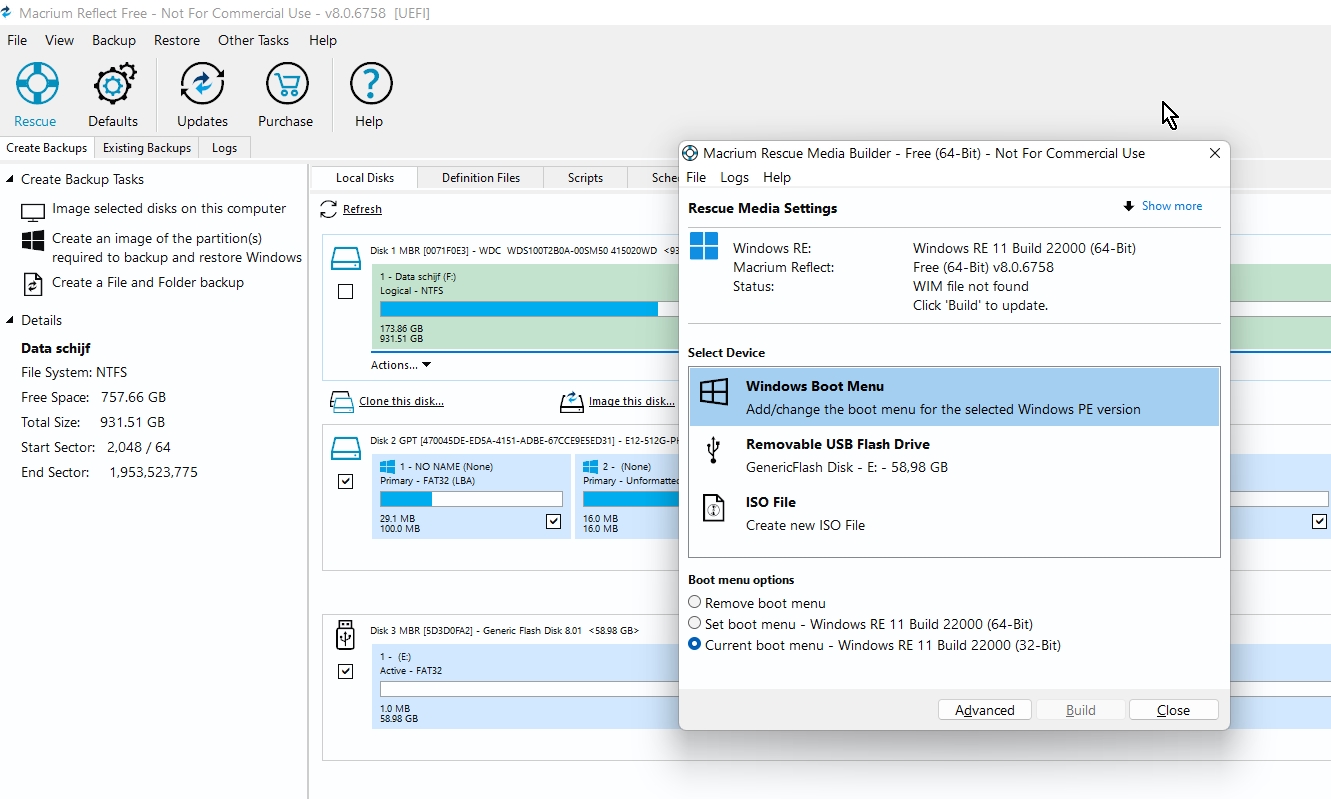Expand Show more in Rescue Media Settings
This screenshot has width=1331, height=799.
click(x=1163, y=206)
